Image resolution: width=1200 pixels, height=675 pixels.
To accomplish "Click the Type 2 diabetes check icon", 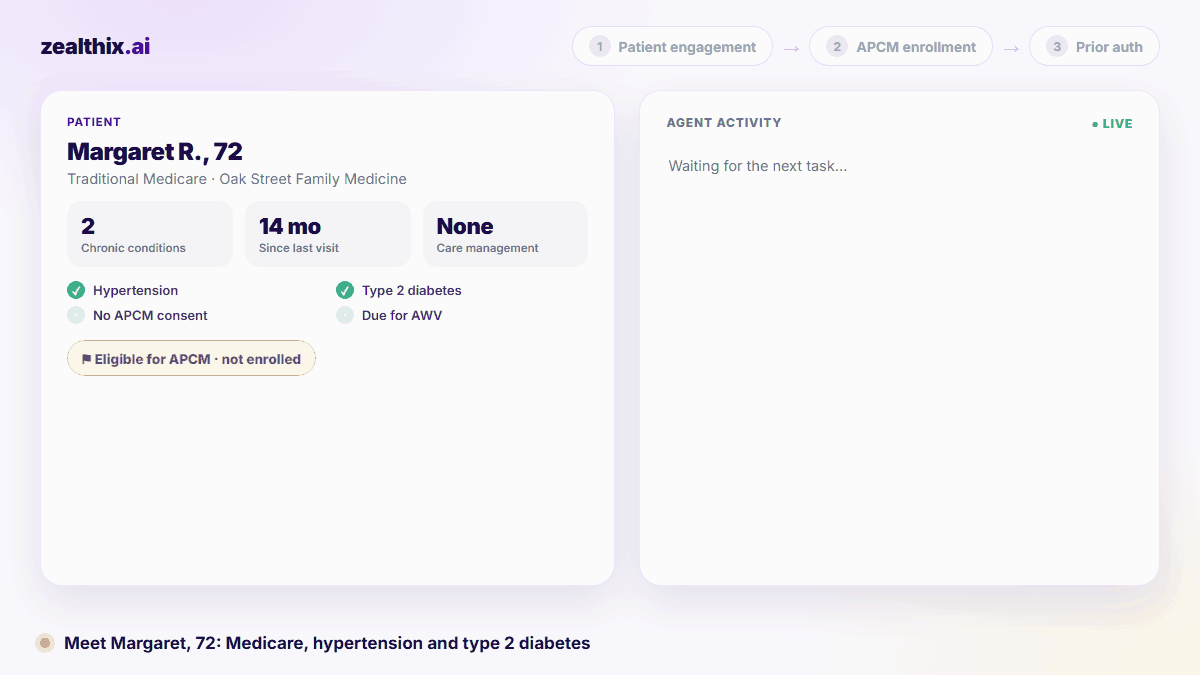I will click(345, 290).
